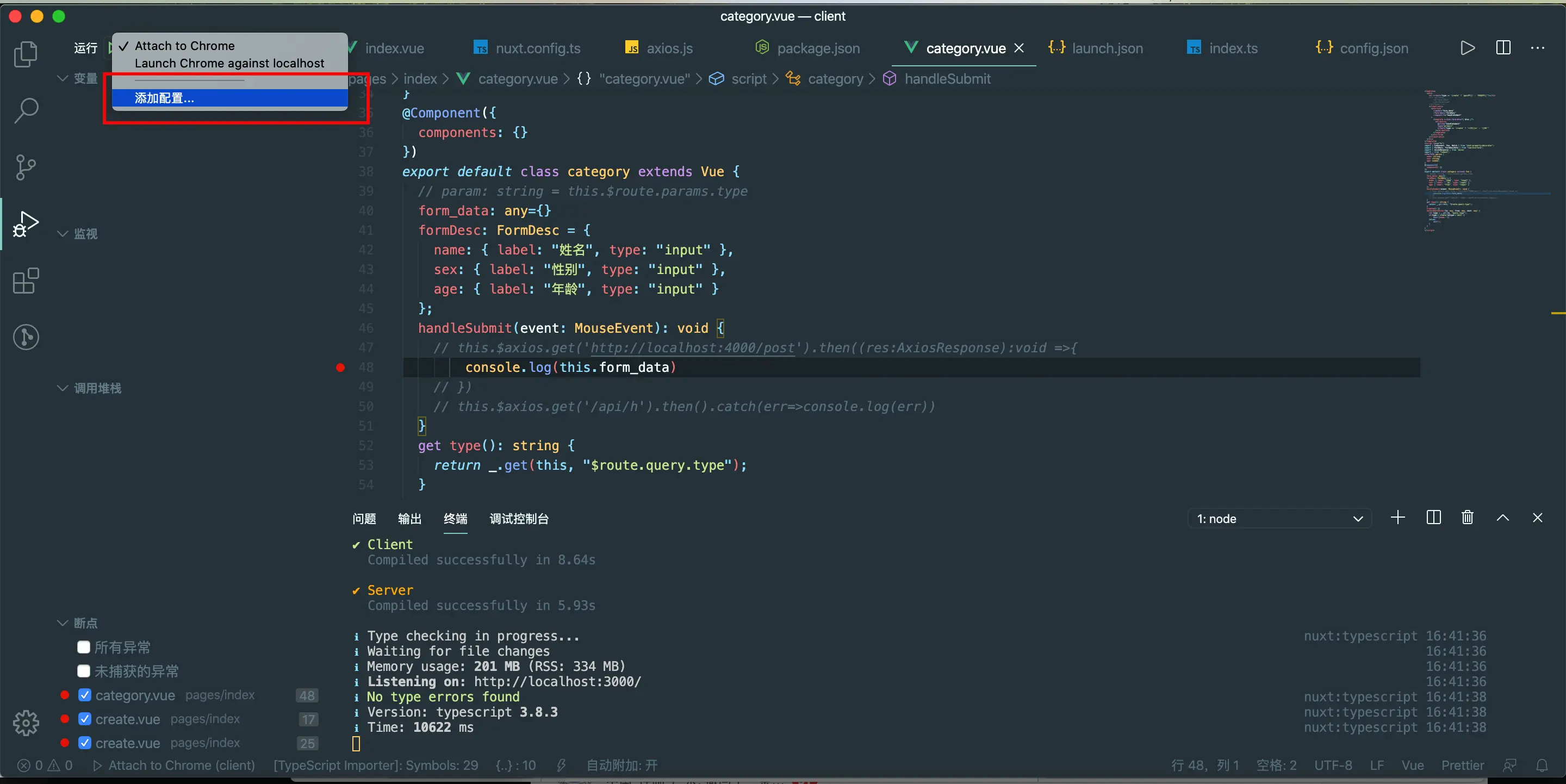
Task: Split the editor with toolbar icon
Action: 1503,47
